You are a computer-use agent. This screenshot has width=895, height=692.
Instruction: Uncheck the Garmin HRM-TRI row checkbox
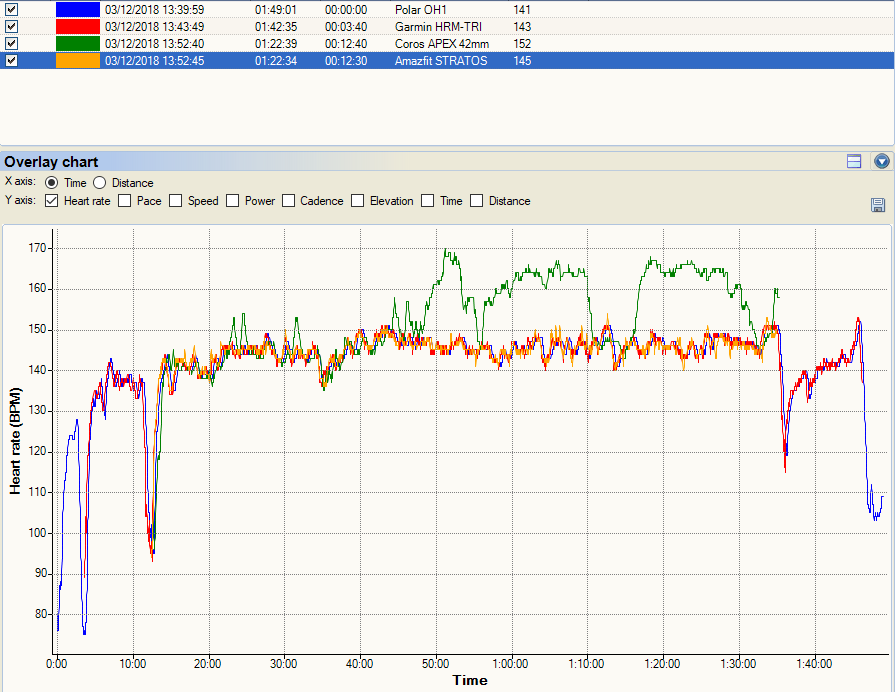[x=11, y=27]
